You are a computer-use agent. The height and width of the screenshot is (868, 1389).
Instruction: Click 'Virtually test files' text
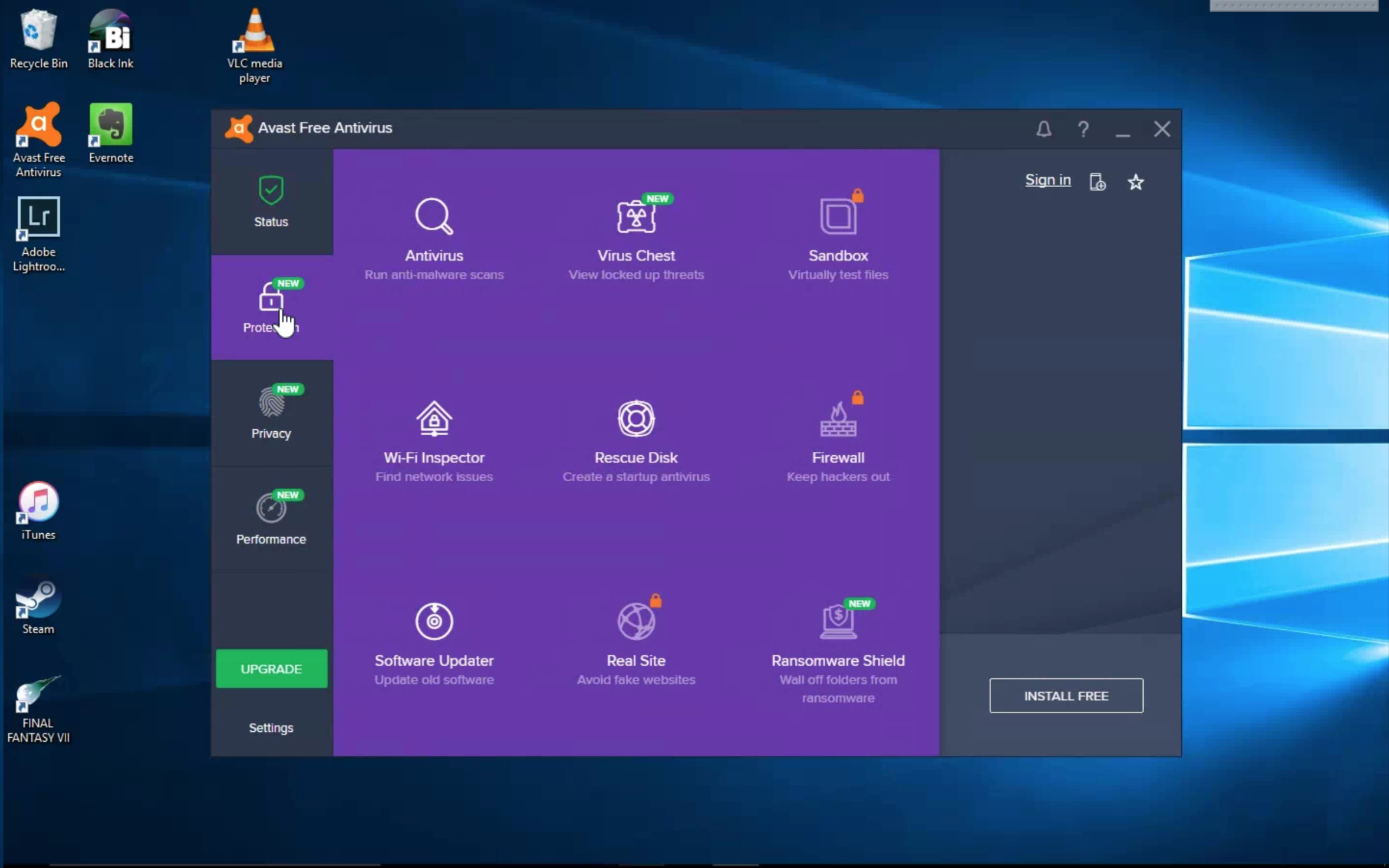pyautogui.click(x=838, y=275)
